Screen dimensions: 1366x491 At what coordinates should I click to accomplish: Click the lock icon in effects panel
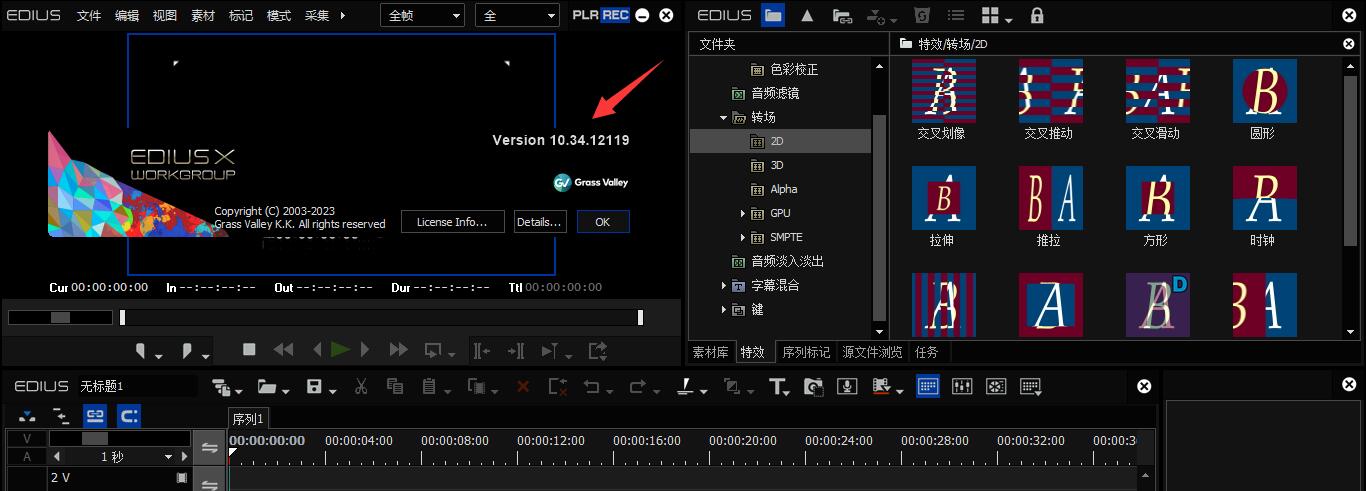click(x=1037, y=15)
